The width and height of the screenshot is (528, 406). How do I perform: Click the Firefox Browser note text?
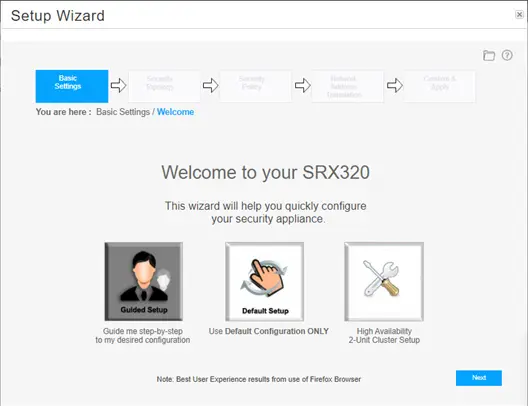coord(259,379)
